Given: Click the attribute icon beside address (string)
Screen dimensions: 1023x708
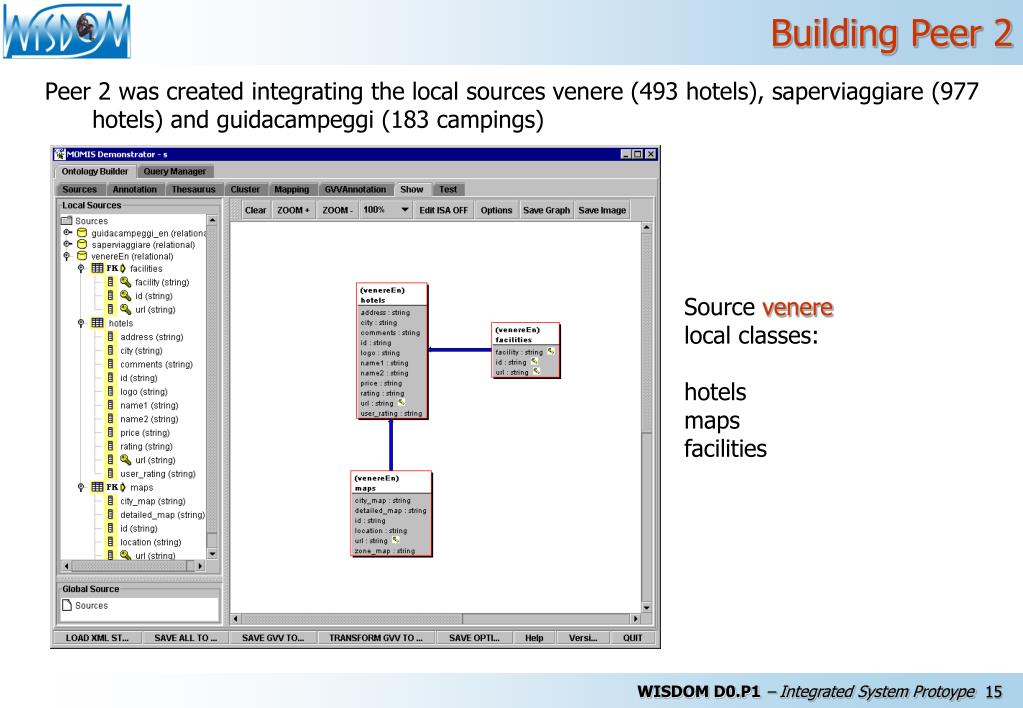Looking at the screenshot, I should [110, 337].
